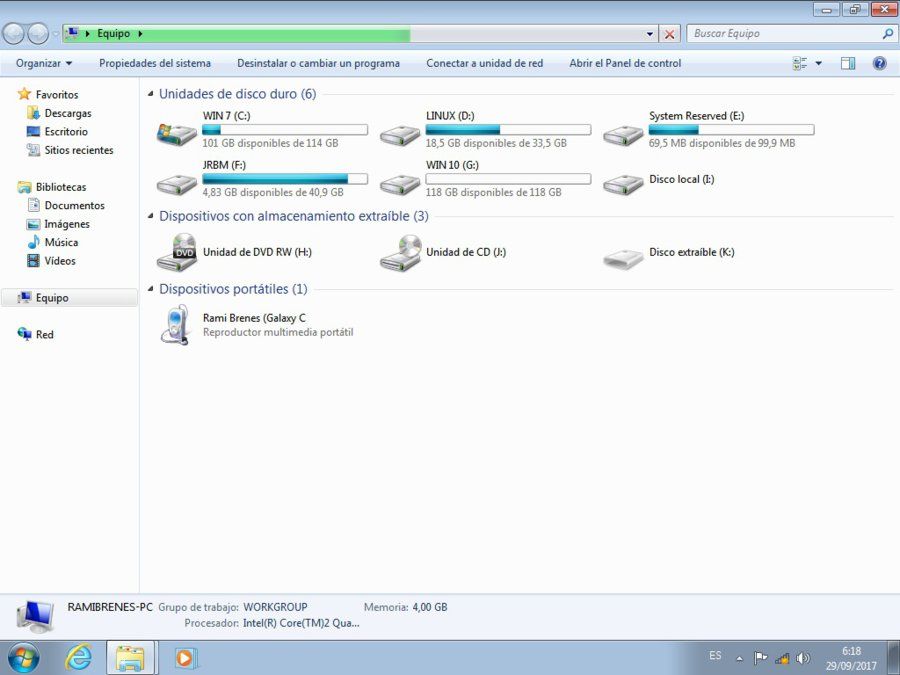Open the Organizar menu
Screen dimensions: 900x675
point(44,63)
